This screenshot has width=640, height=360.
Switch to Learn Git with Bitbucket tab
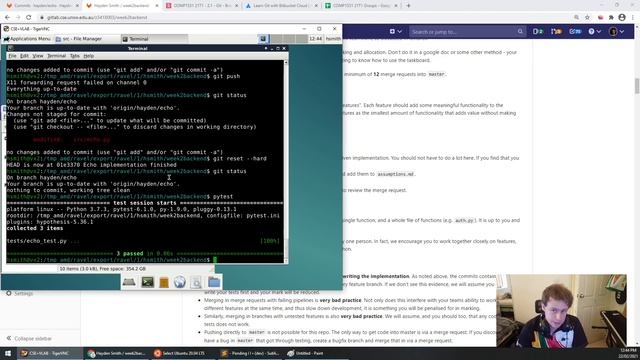click(x=282, y=6)
